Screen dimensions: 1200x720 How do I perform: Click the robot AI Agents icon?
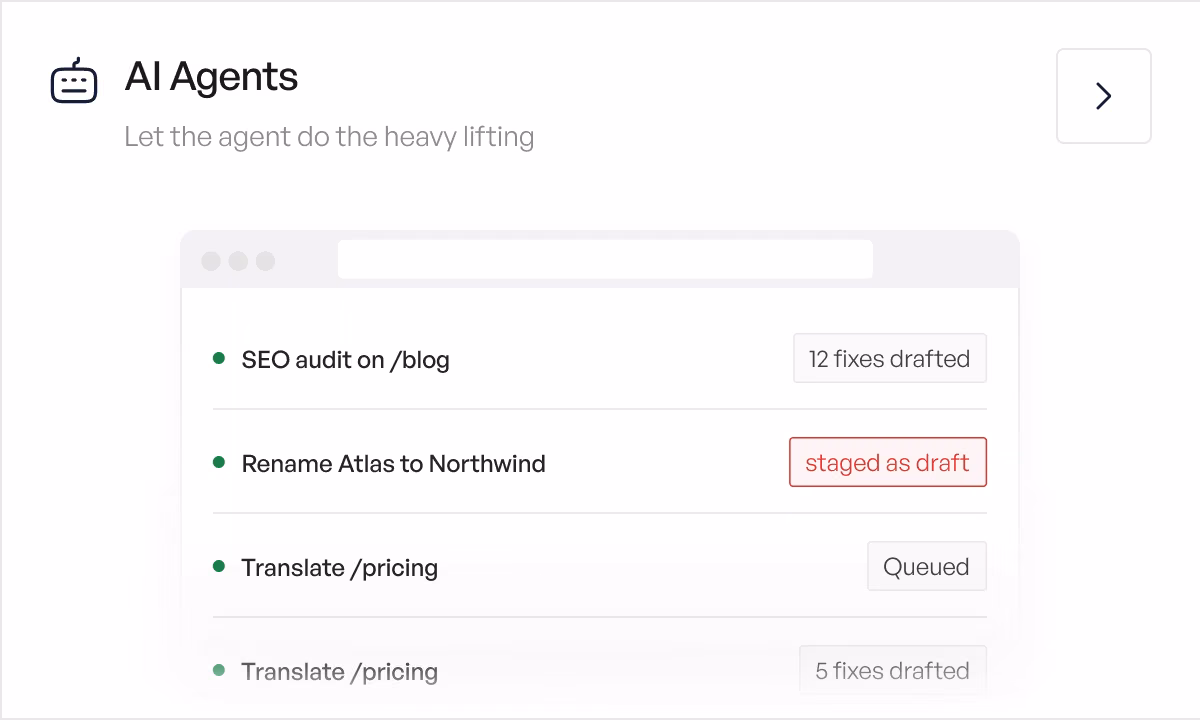[x=74, y=81]
